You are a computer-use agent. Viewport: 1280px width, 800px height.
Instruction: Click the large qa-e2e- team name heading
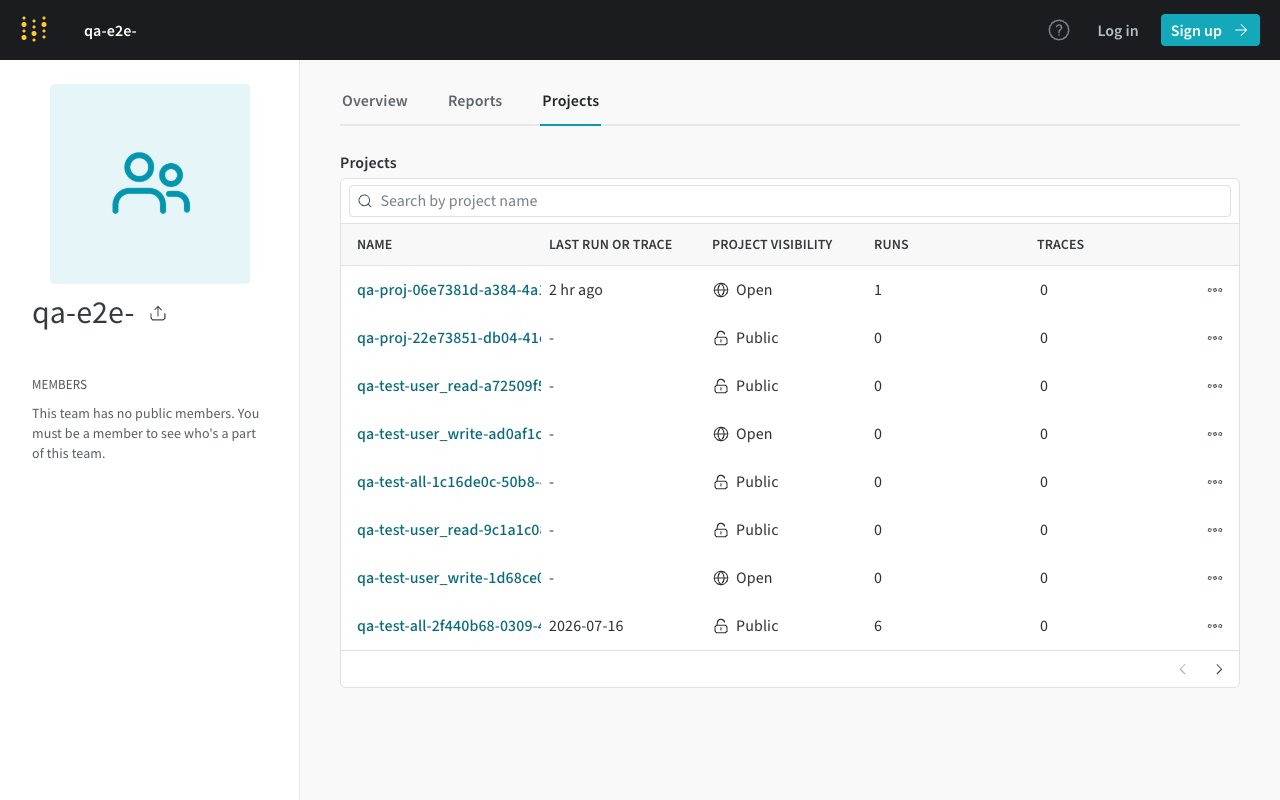[x=83, y=314]
